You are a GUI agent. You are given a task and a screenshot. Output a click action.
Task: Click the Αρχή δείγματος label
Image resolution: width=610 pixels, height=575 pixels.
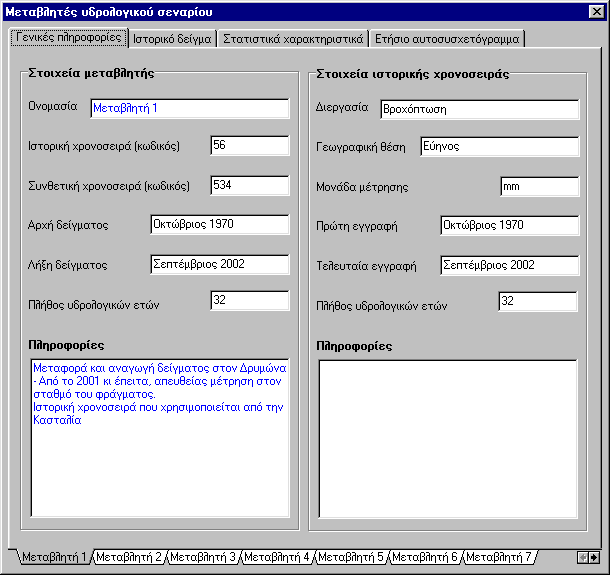[68, 225]
